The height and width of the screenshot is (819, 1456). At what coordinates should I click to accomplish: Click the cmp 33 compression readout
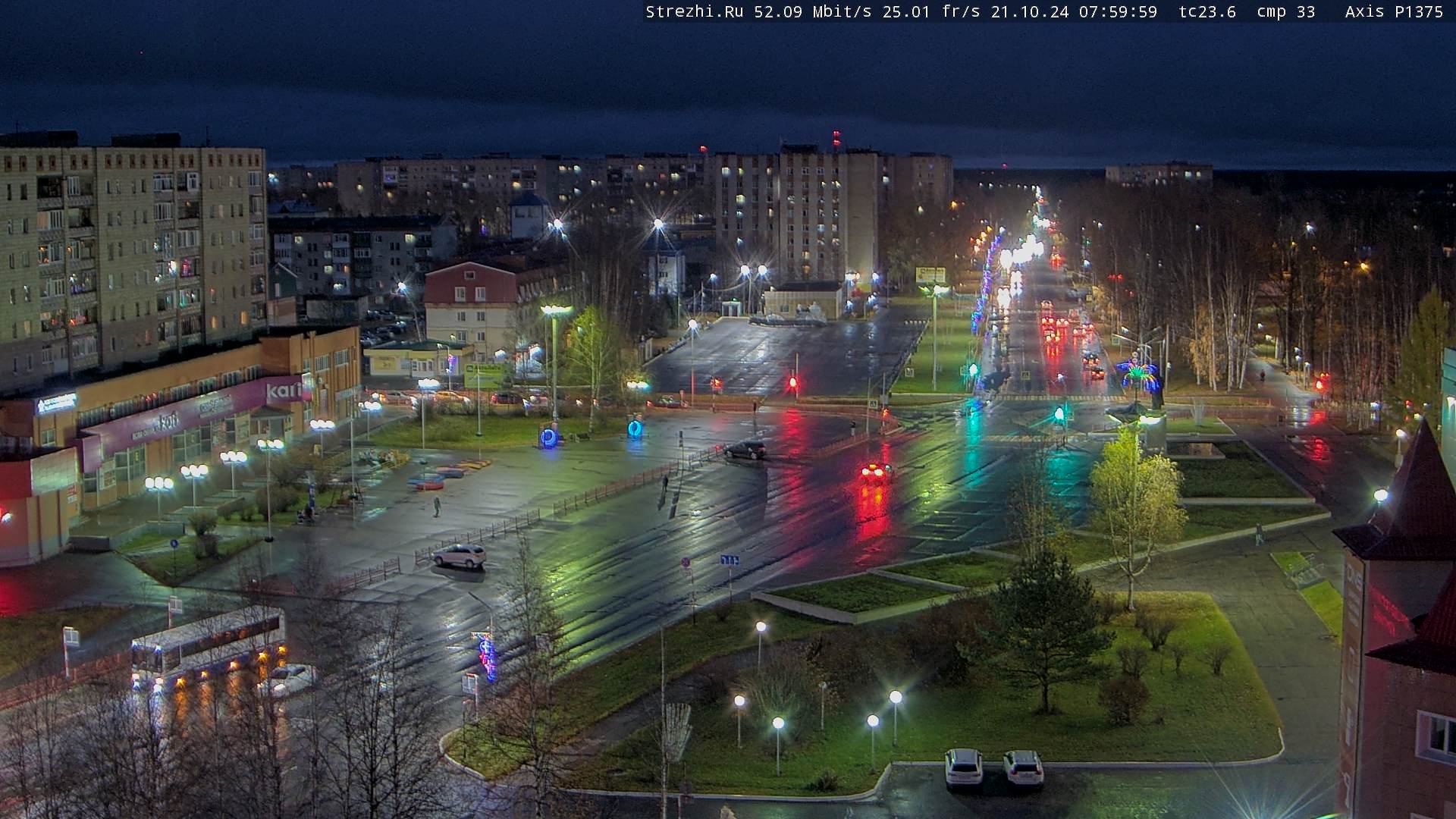click(x=1285, y=11)
